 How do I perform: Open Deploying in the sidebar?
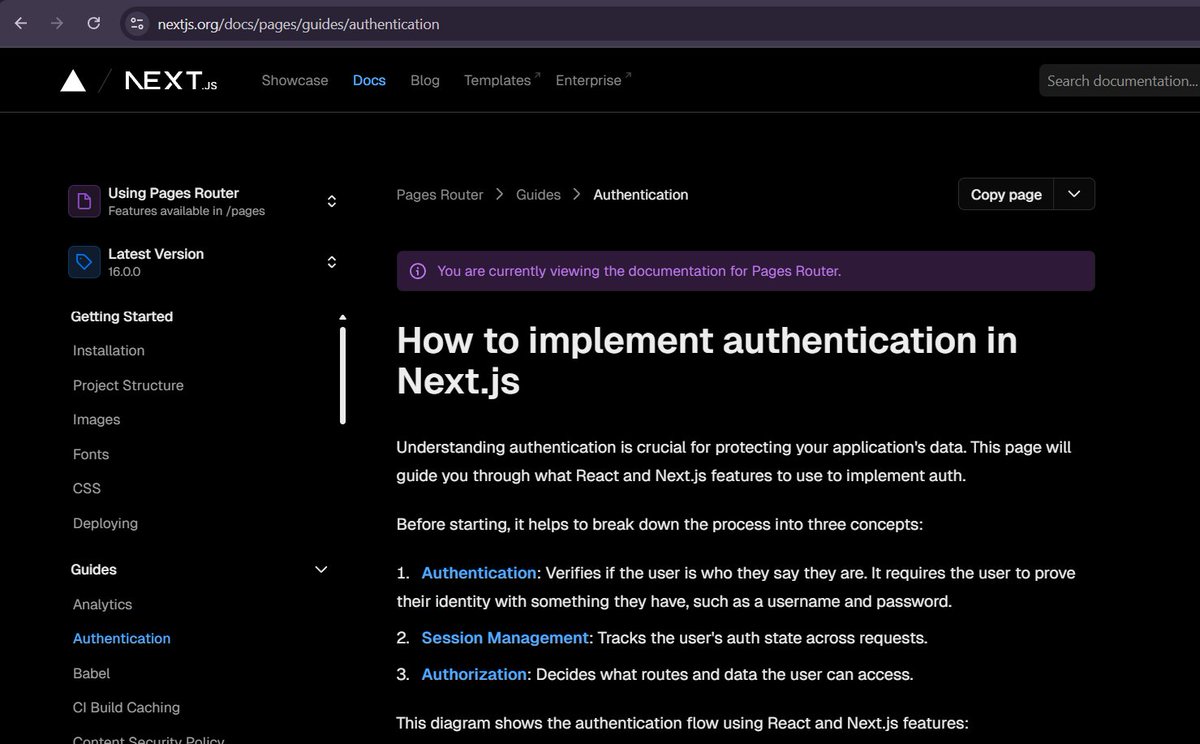click(105, 523)
